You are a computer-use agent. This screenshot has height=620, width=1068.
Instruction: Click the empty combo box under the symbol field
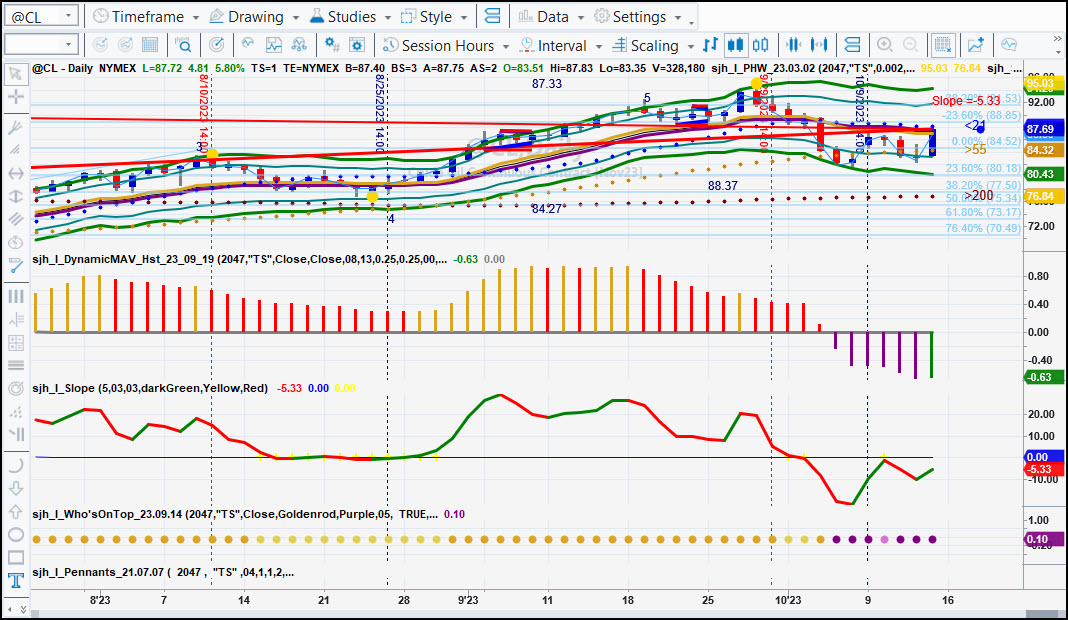[41, 45]
